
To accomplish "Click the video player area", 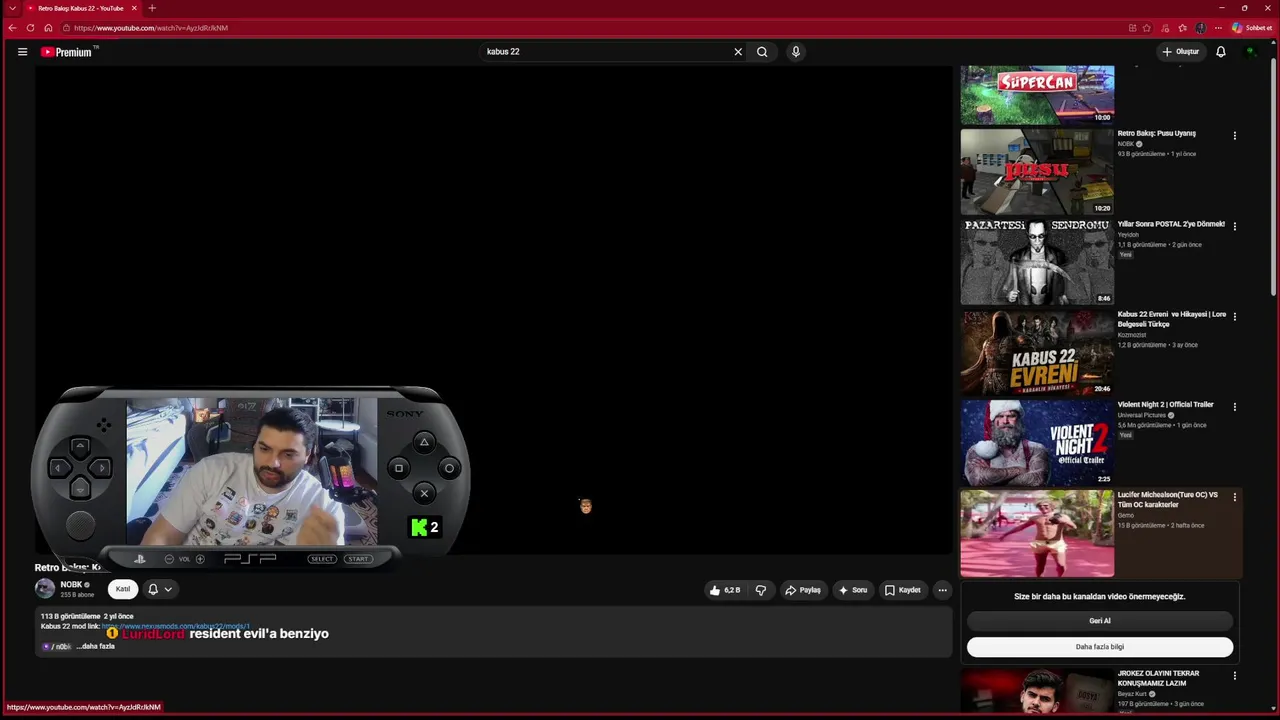I will point(494,310).
